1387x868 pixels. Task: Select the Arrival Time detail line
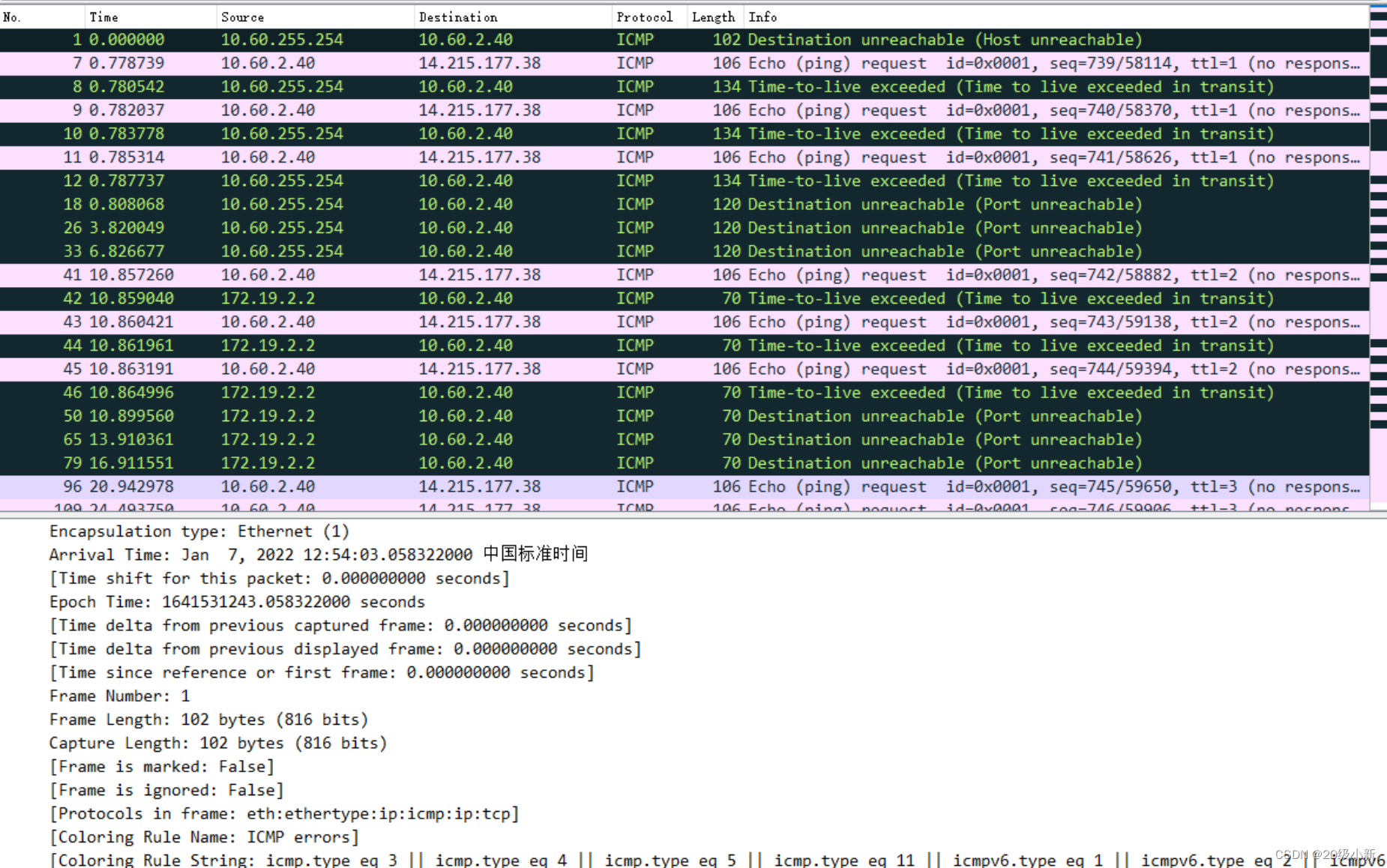[x=319, y=555]
